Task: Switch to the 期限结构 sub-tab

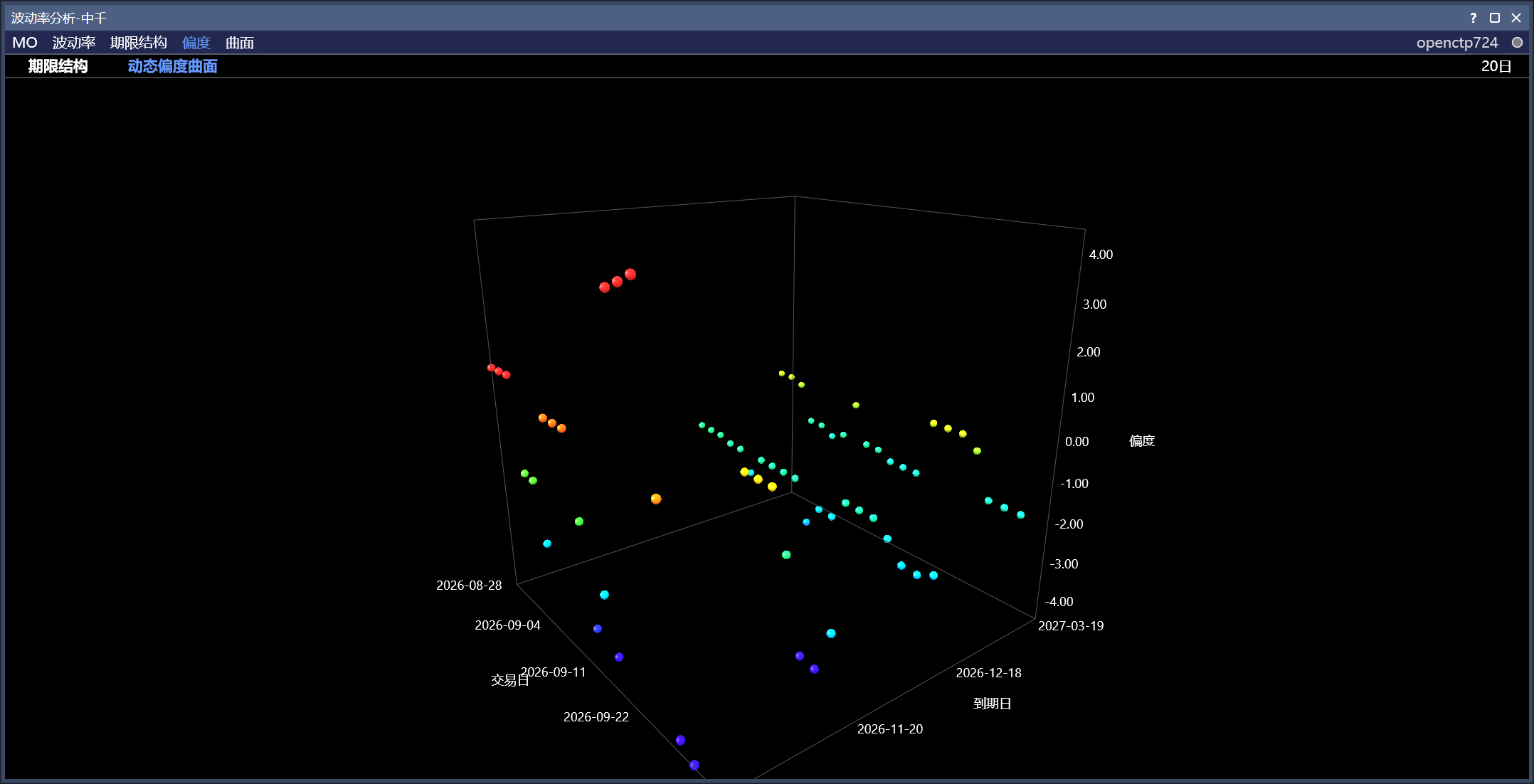Action: point(58,66)
